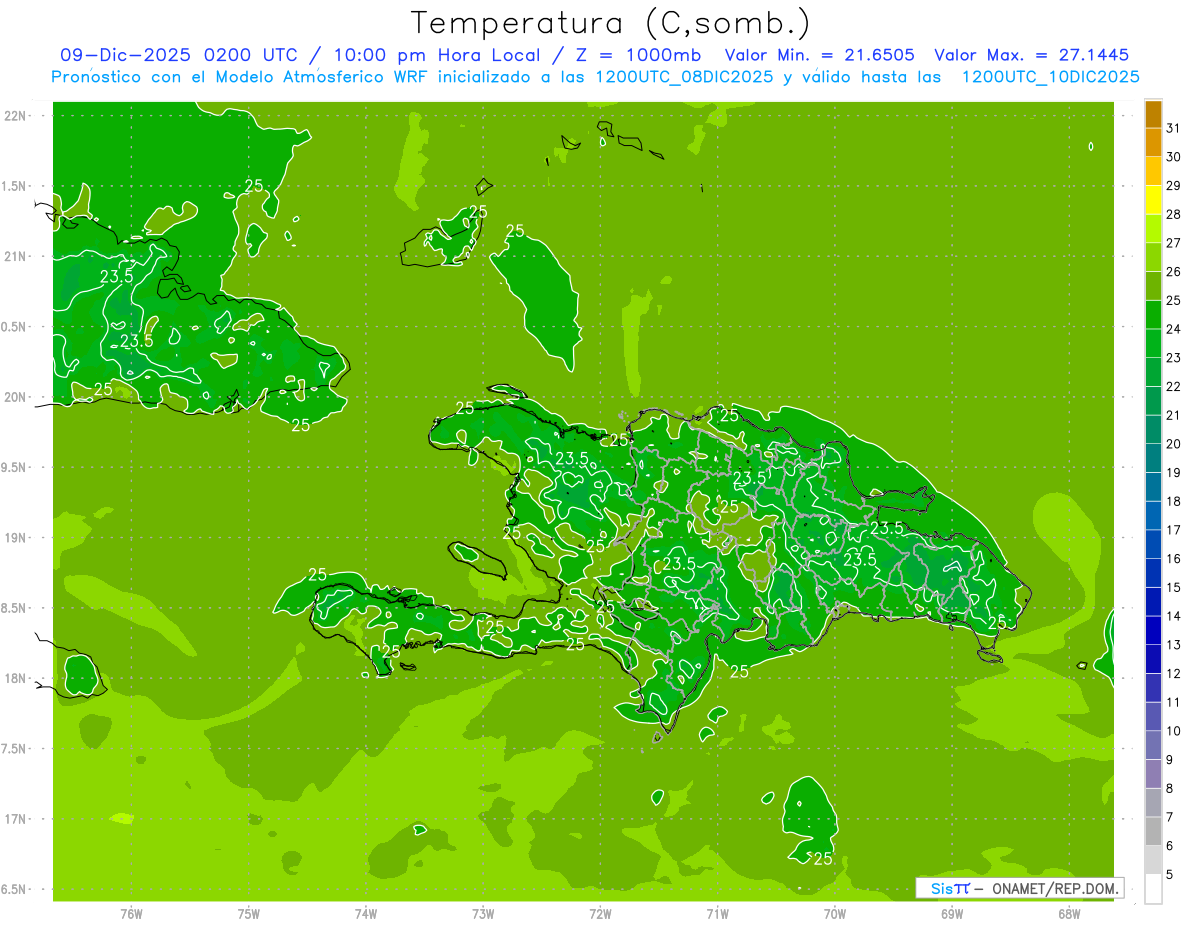Click the '19N' latitude axis label

(16, 538)
